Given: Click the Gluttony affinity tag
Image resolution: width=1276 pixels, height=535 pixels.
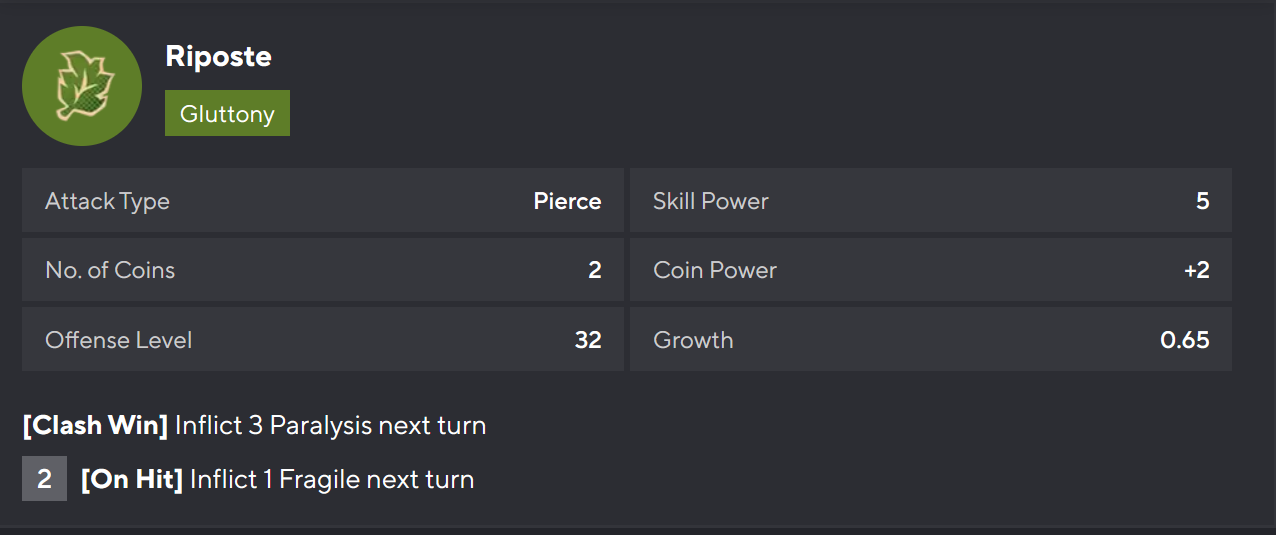Looking at the screenshot, I should tap(227, 114).
